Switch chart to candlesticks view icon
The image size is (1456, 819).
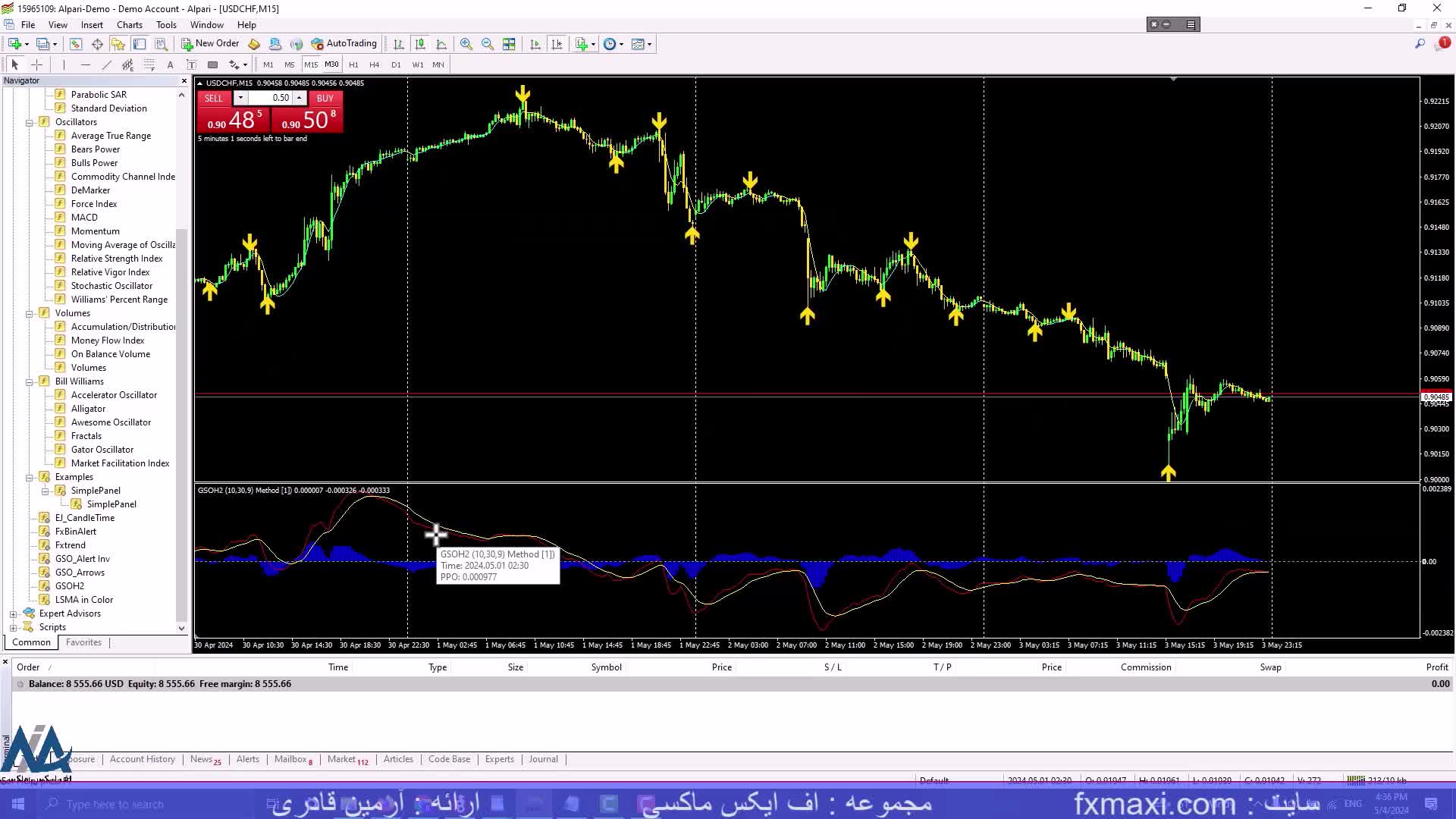pyautogui.click(x=420, y=44)
